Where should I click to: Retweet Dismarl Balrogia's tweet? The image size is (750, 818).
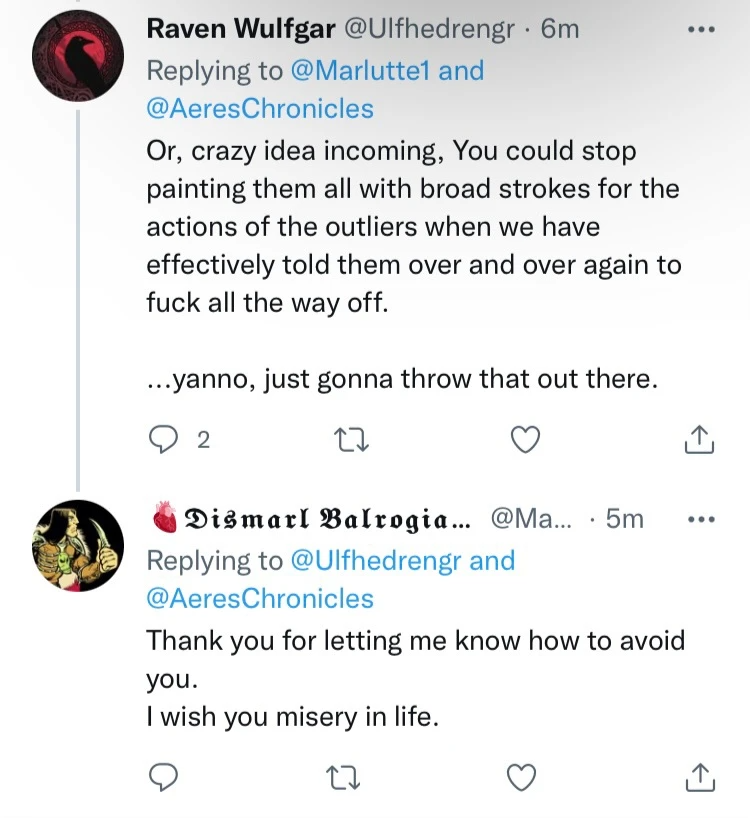click(x=349, y=776)
